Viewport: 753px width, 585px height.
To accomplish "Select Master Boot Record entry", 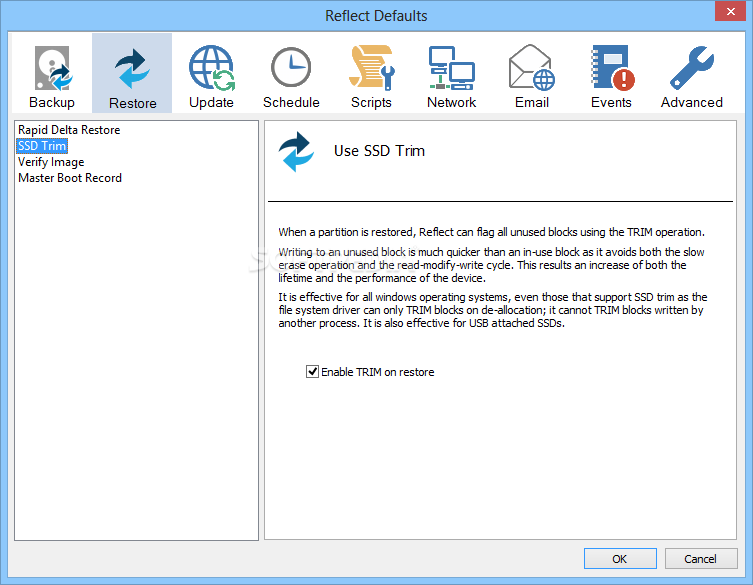I will 70,178.
